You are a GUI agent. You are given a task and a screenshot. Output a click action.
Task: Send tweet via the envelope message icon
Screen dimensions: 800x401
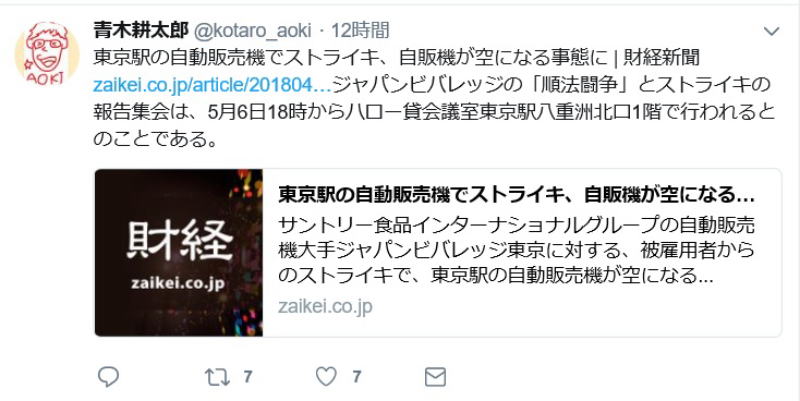pyautogui.click(x=435, y=377)
